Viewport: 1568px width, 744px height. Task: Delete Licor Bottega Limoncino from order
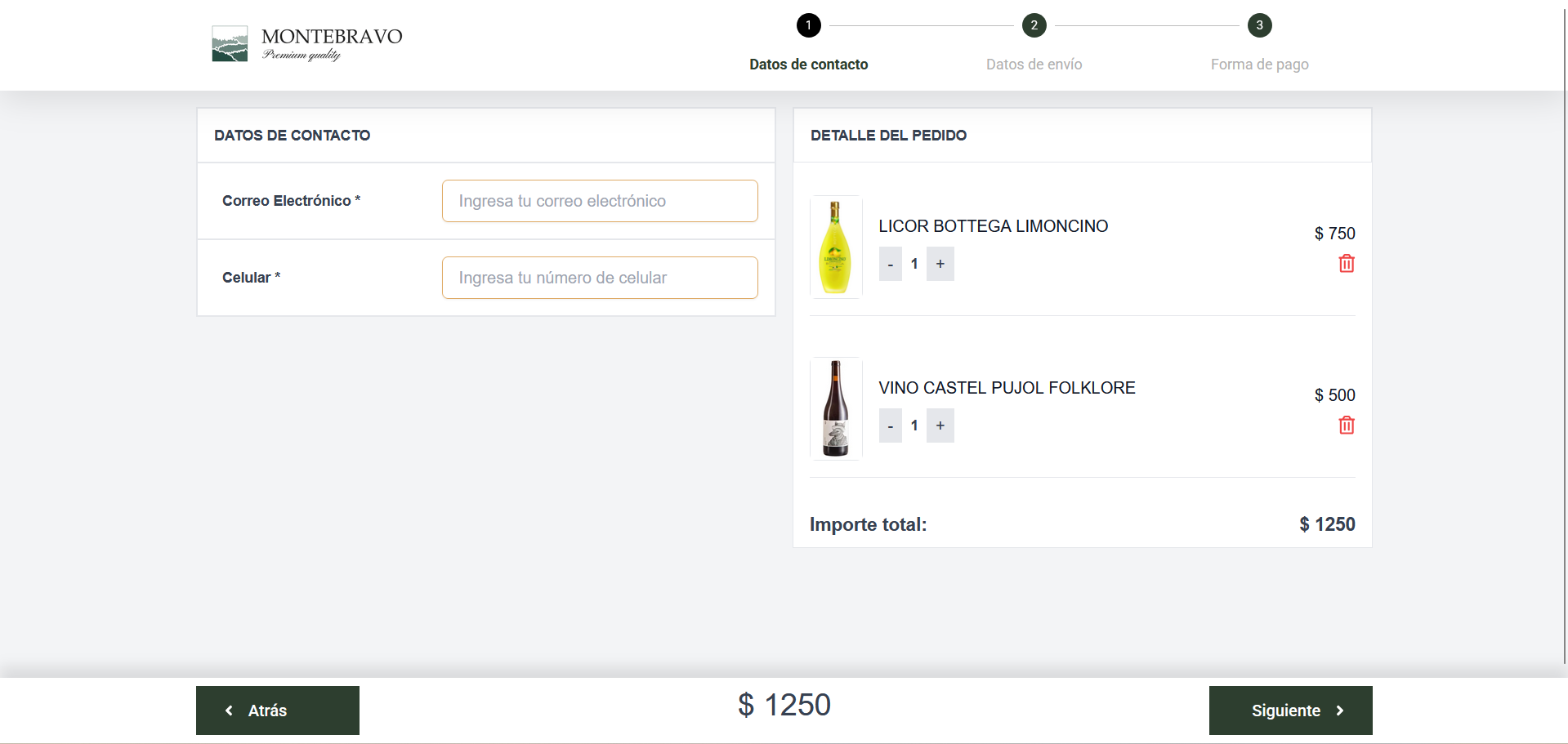click(x=1347, y=264)
